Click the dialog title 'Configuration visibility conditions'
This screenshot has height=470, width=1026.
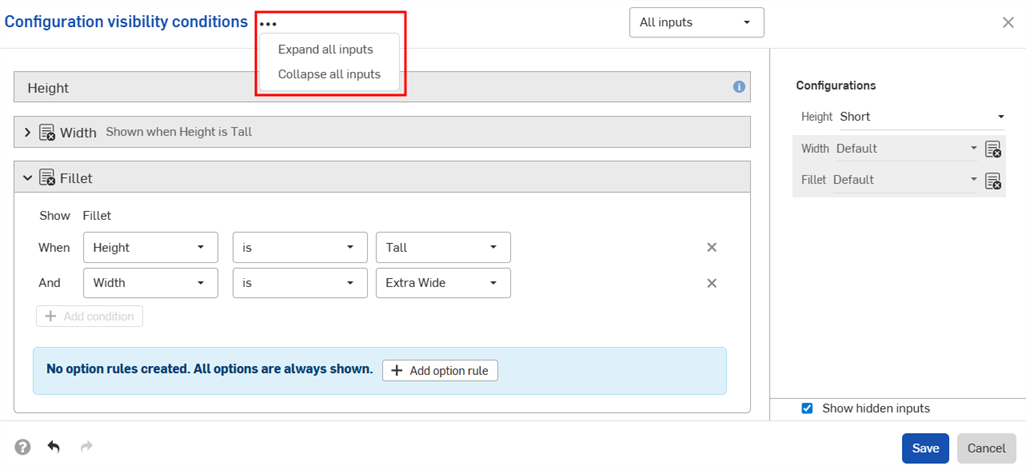[126, 22]
